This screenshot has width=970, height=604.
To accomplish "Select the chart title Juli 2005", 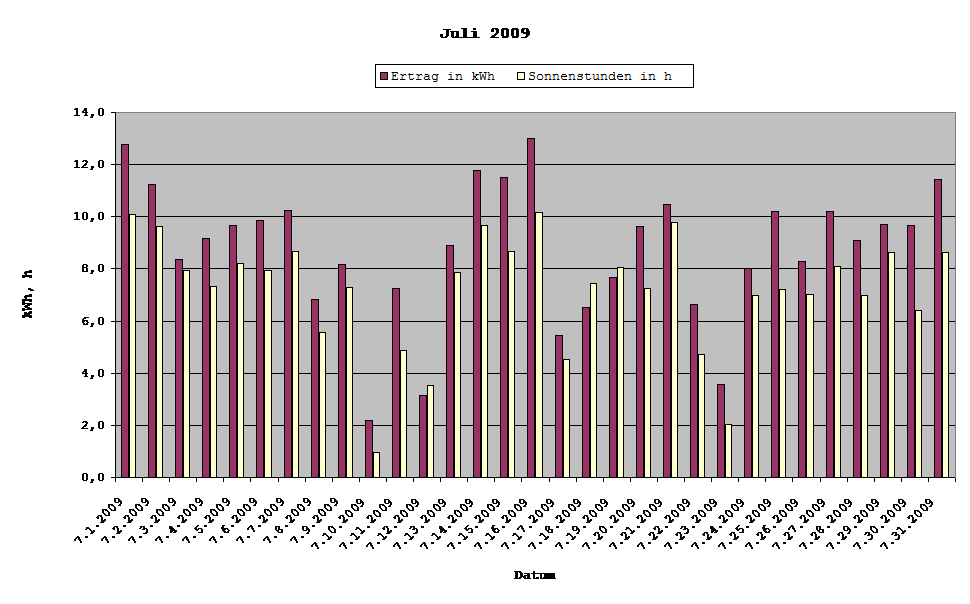I will [x=485, y=31].
